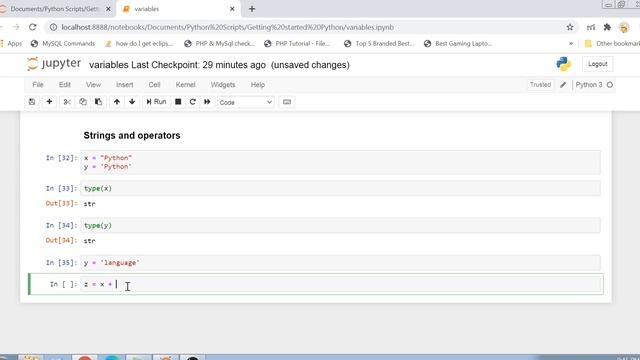Select cell In [32] with x = "Python"
640x360 pixels.
(340, 162)
